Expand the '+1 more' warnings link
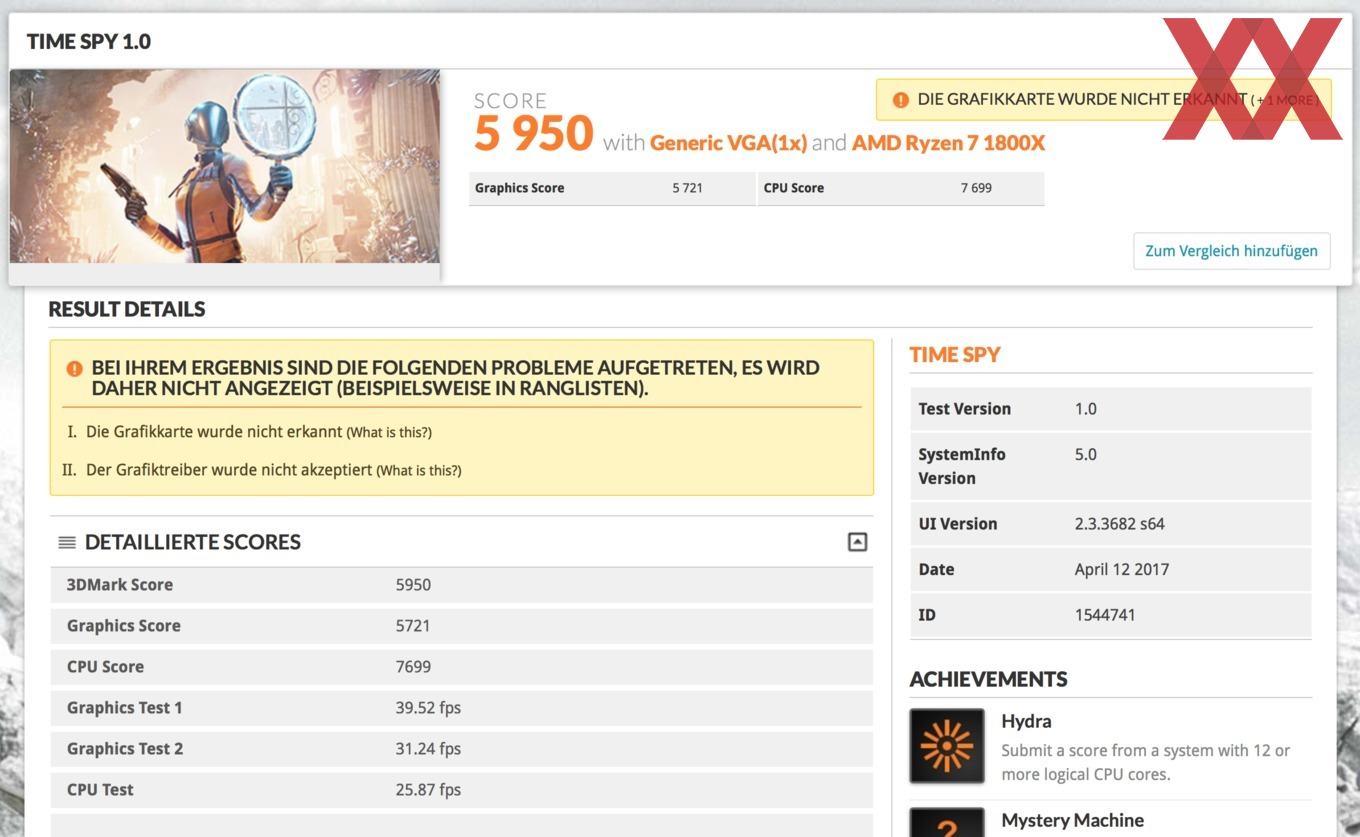This screenshot has width=1360, height=837. pyautogui.click(x=1287, y=100)
